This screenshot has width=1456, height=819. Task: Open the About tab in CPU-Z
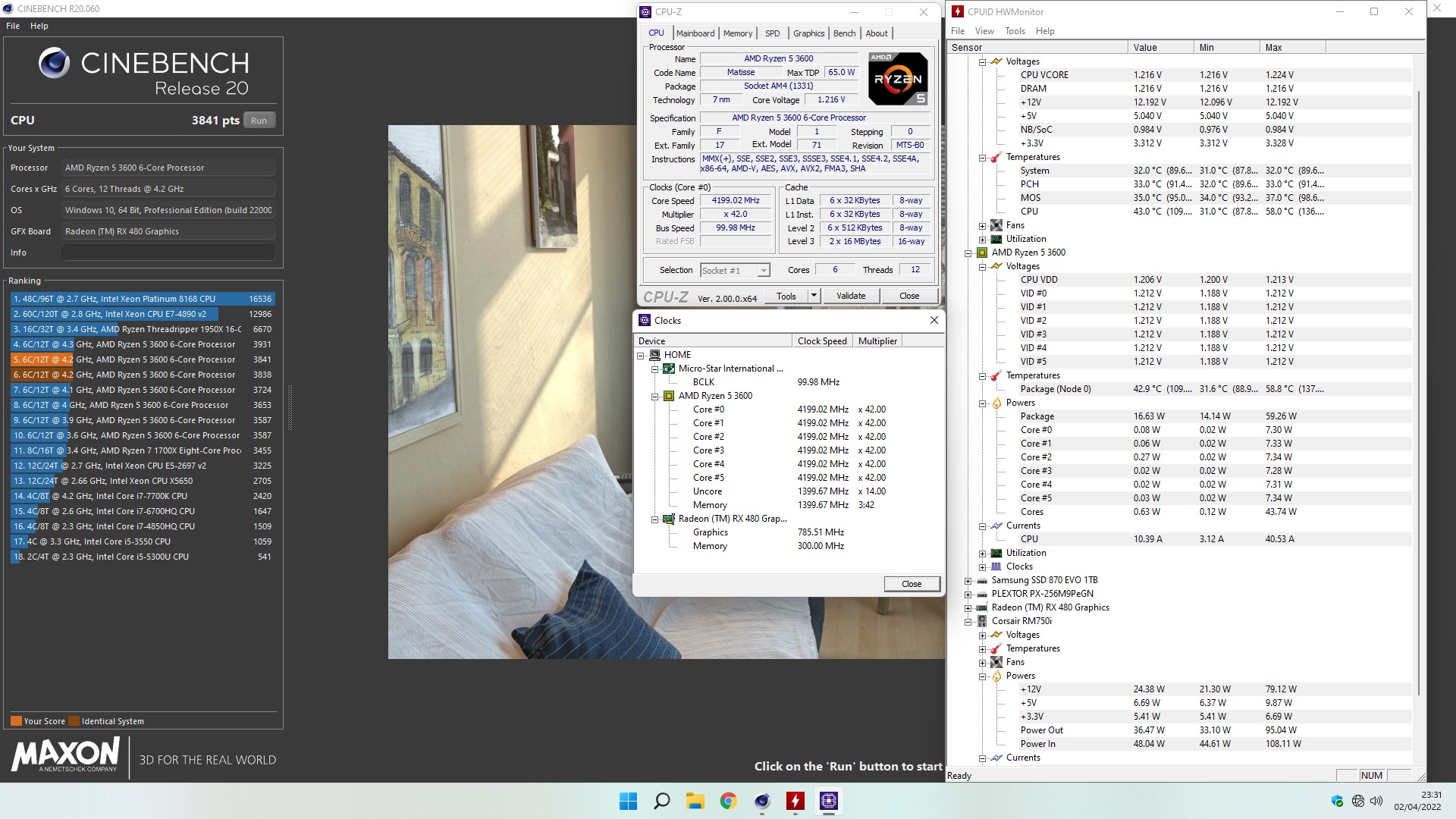877,33
